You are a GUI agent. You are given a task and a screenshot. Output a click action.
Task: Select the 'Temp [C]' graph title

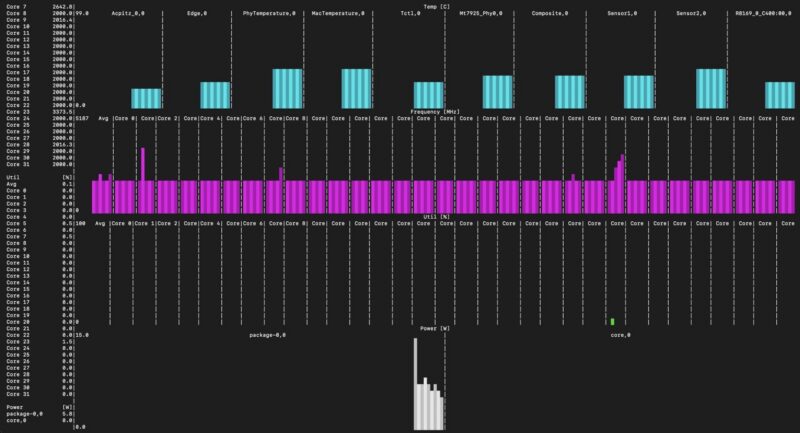click(437, 7)
